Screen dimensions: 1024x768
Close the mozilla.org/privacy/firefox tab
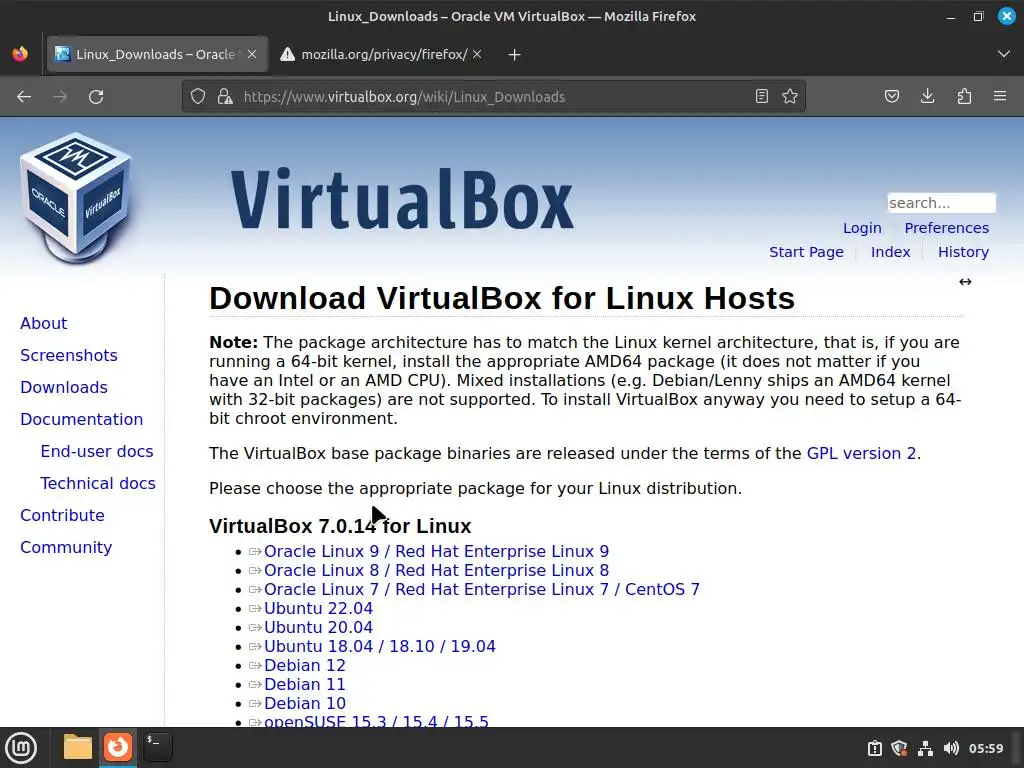(477, 54)
